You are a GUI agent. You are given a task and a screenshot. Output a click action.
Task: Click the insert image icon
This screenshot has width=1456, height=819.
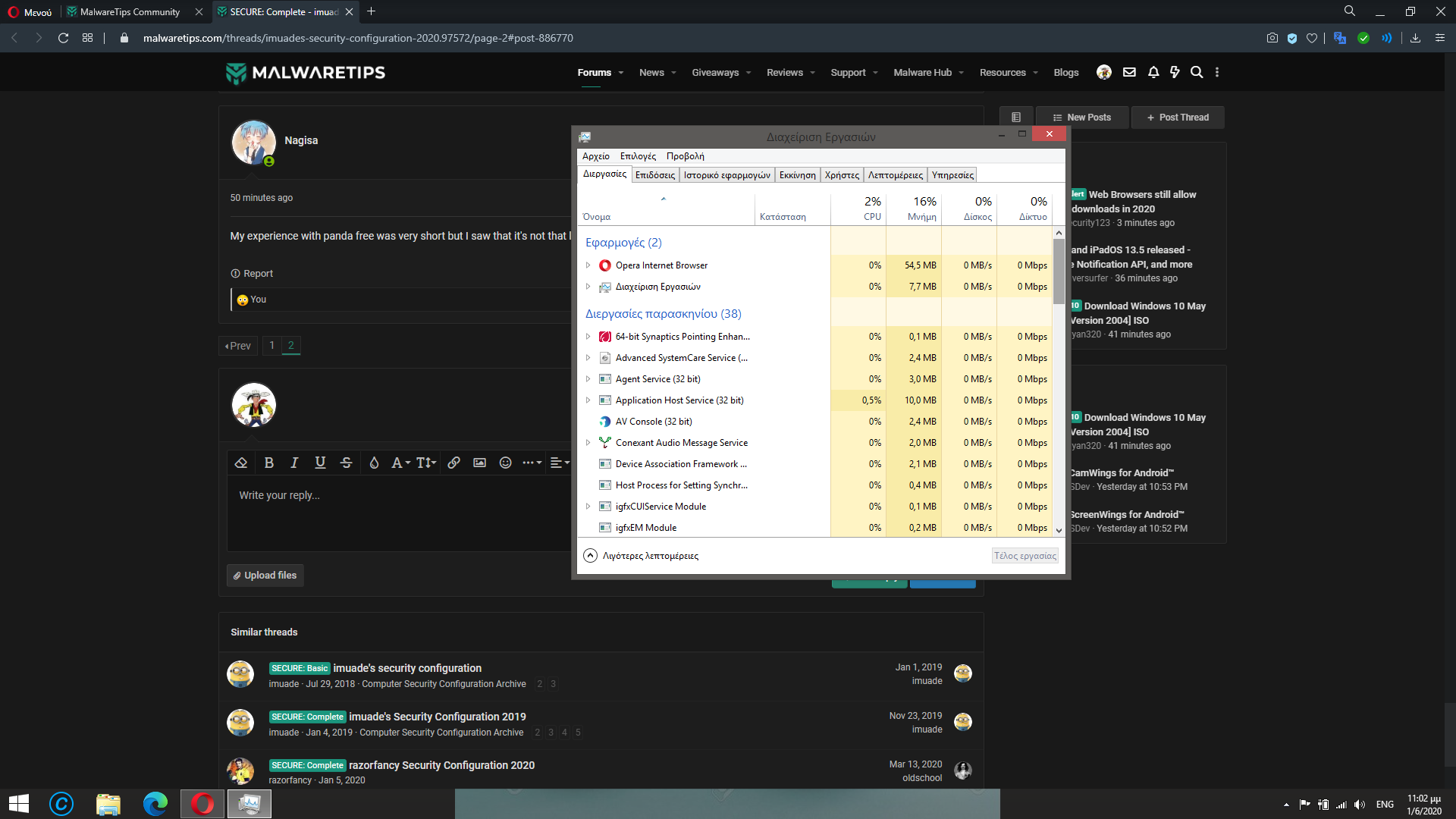479,463
